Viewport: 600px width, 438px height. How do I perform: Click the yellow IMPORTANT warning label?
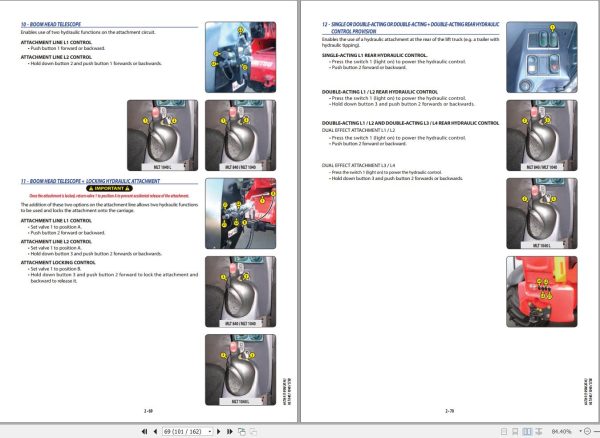coord(109,188)
